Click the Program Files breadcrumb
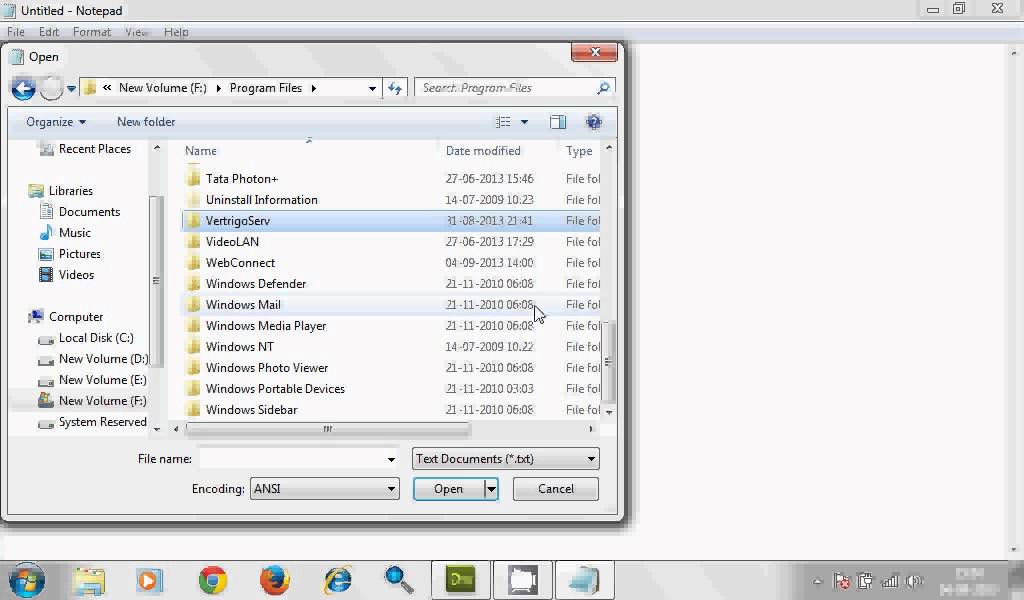Screen dimensions: 1024x600 pos(266,87)
